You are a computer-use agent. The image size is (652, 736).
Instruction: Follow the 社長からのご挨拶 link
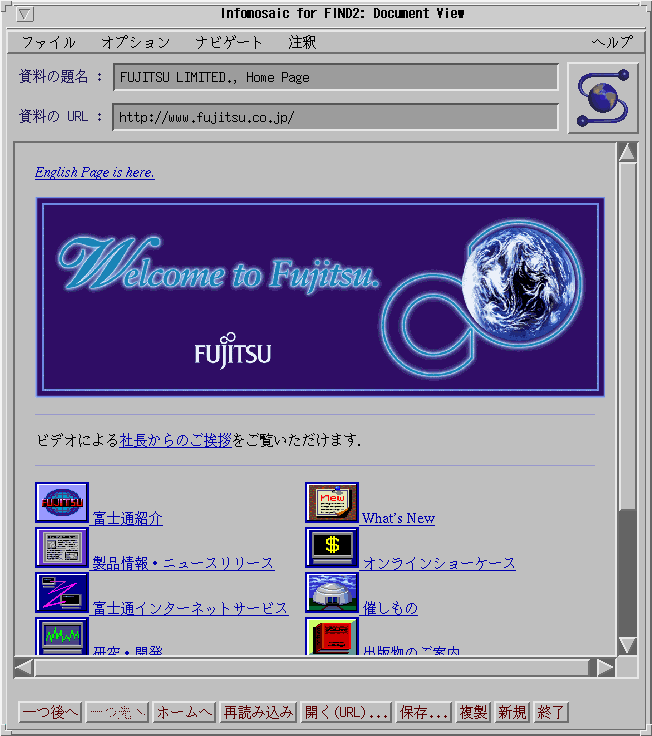pos(175,440)
